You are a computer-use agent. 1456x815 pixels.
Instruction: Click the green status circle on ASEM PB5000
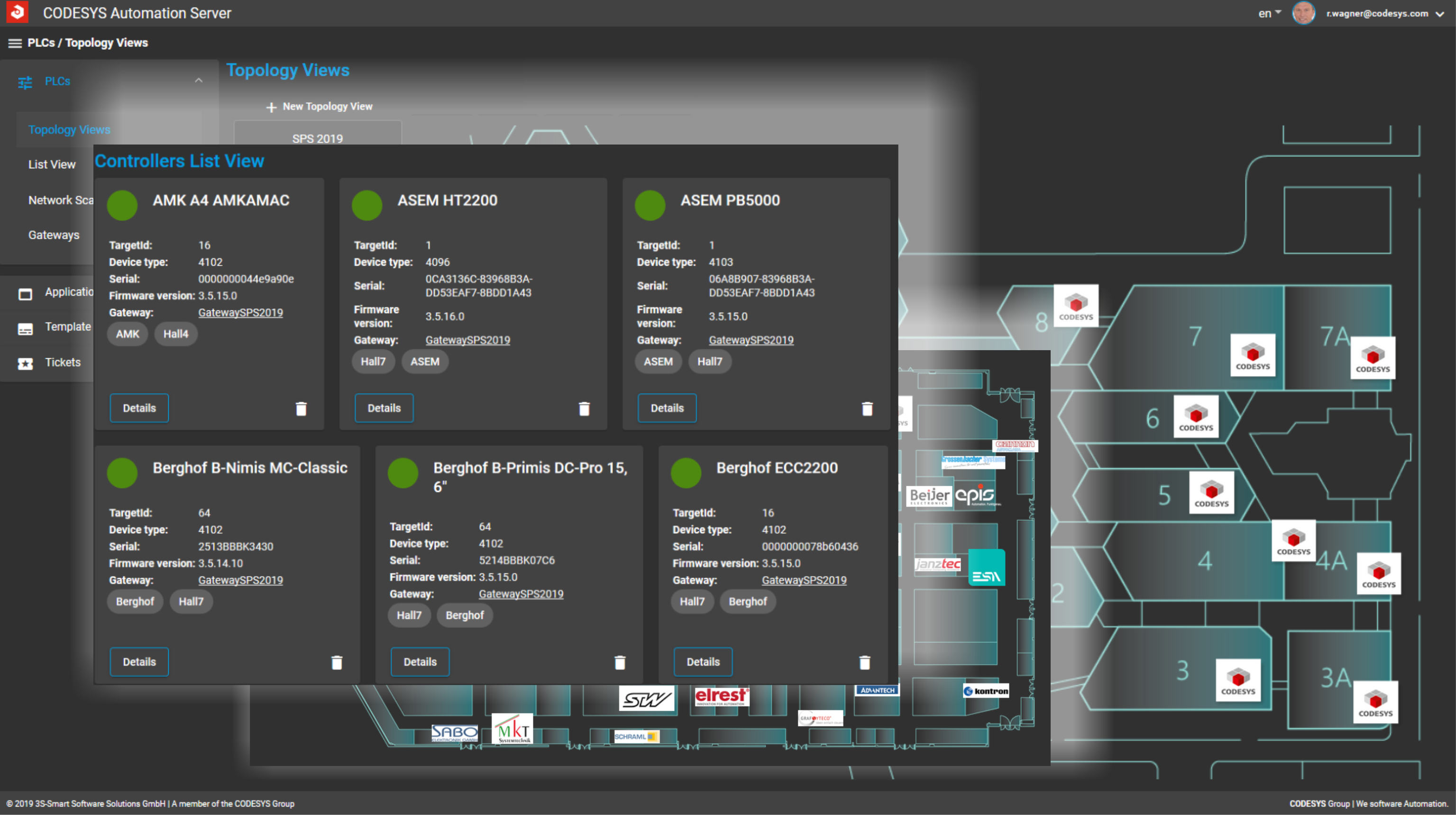click(x=650, y=206)
